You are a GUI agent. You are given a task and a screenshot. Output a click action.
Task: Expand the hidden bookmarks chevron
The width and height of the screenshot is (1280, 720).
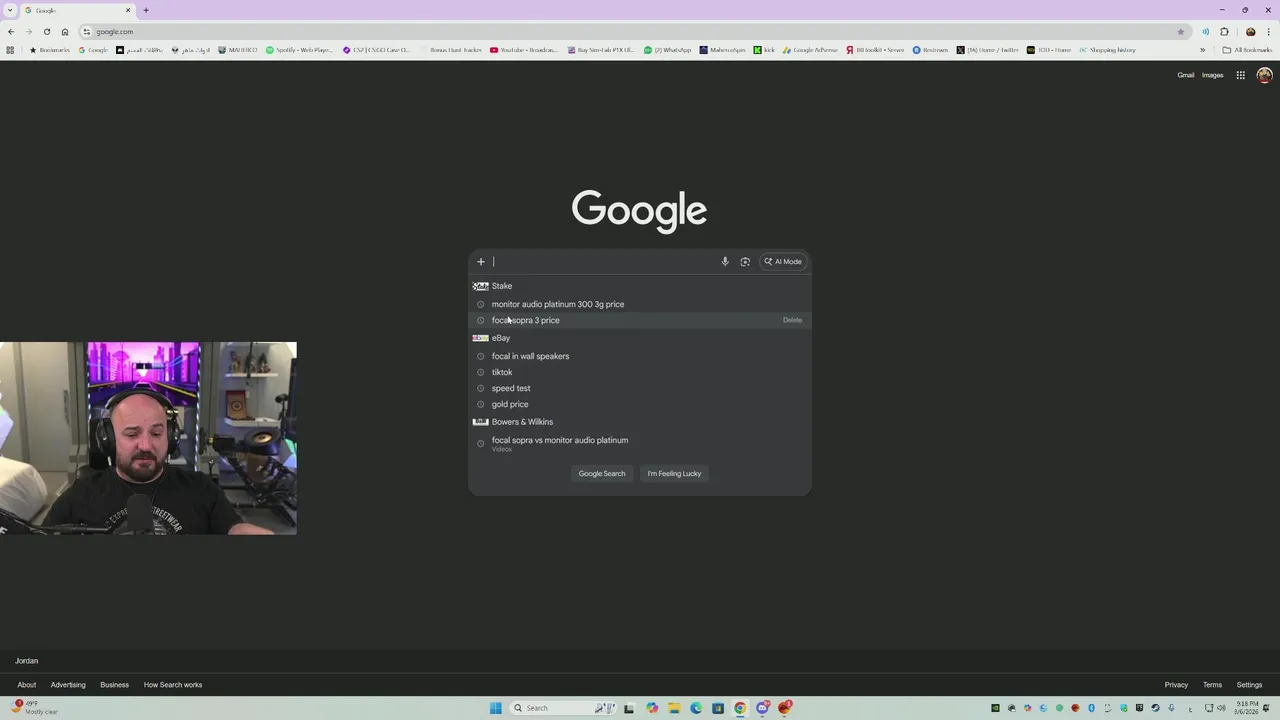[x=1203, y=50]
